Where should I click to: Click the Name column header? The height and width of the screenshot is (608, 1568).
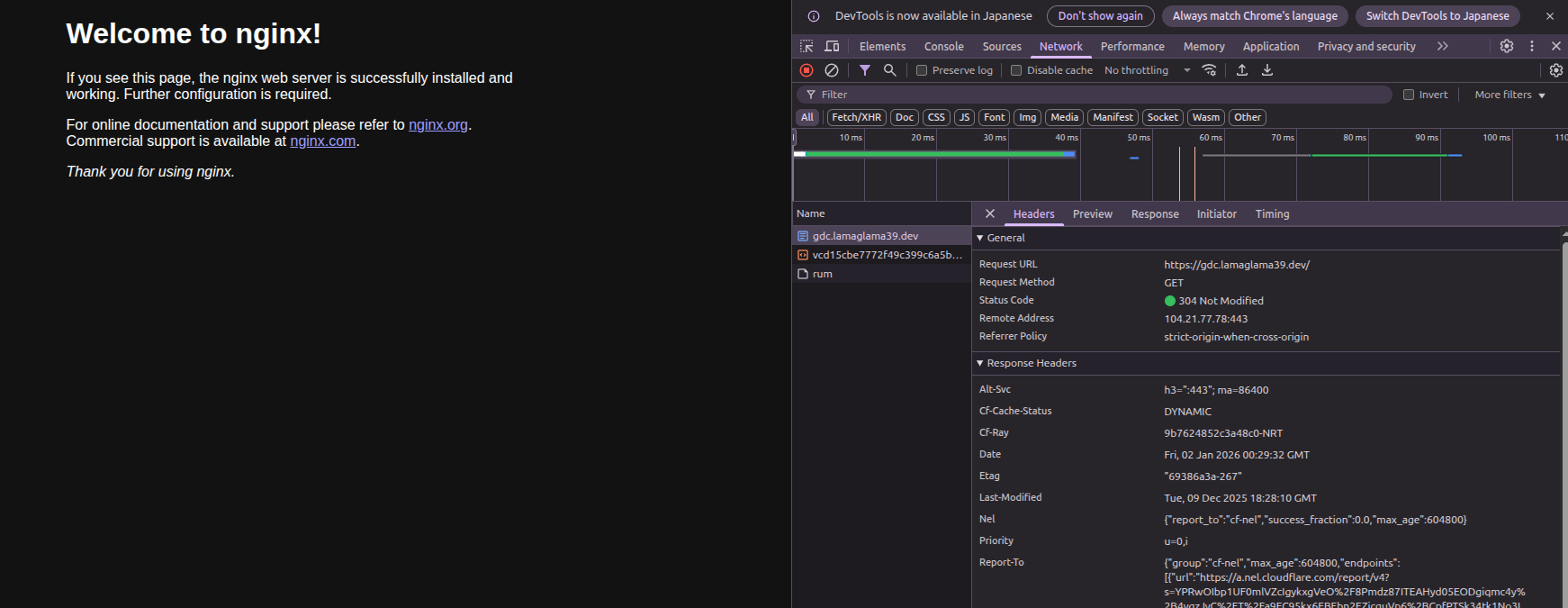[x=882, y=213]
